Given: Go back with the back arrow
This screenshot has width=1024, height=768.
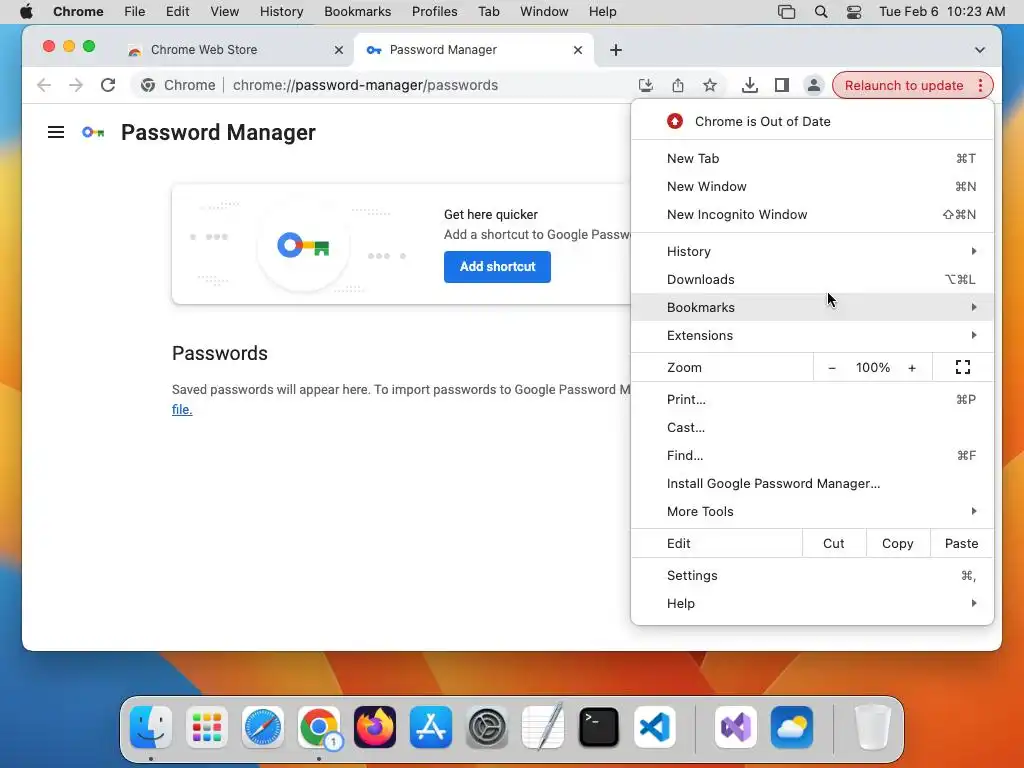Looking at the screenshot, I should click(44, 86).
